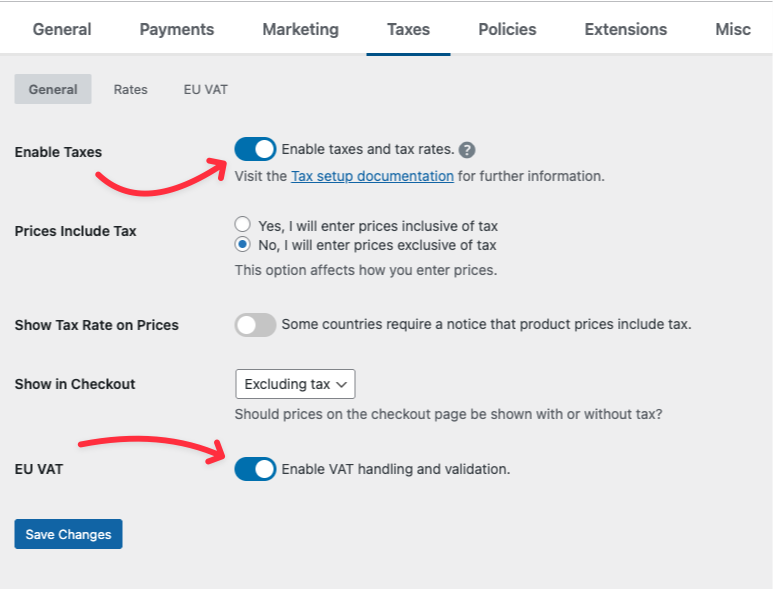The image size is (773, 589).
Task: Go to the Marketing tab
Action: (300, 29)
